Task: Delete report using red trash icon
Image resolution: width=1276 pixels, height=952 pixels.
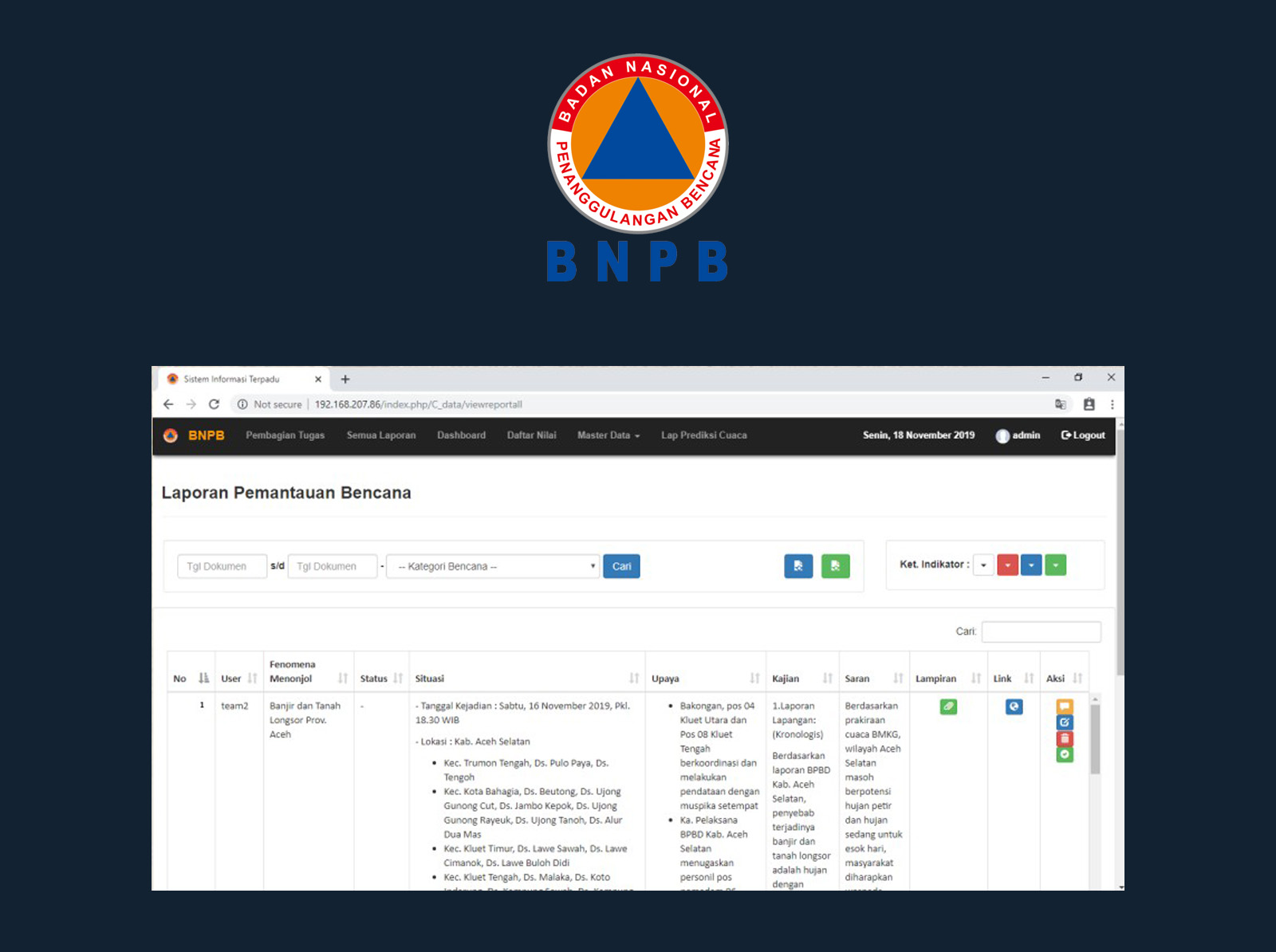Action: click(1065, 738)
